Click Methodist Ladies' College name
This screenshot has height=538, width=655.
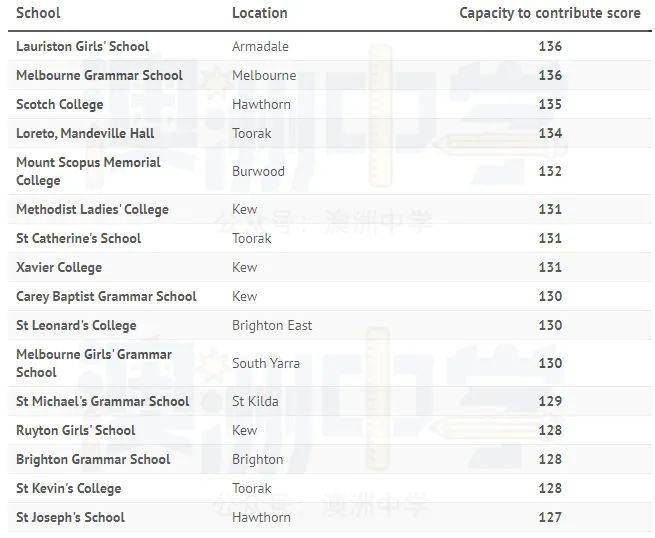[x=92, y=209]
